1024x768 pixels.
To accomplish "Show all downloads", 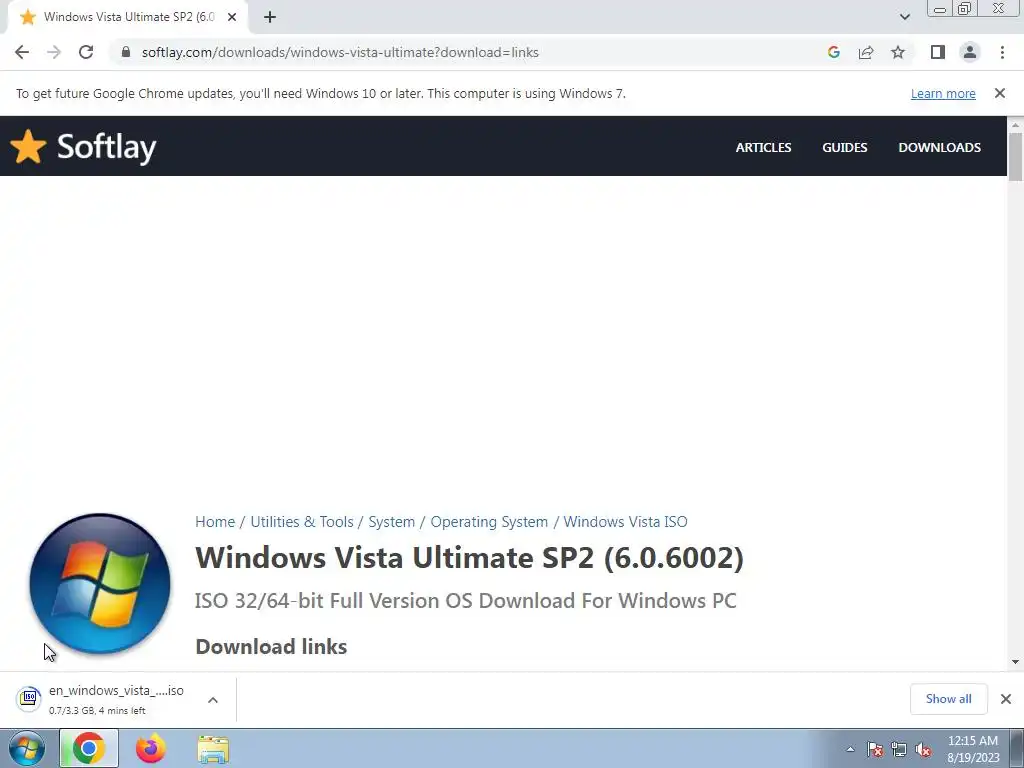I will 948,699.
